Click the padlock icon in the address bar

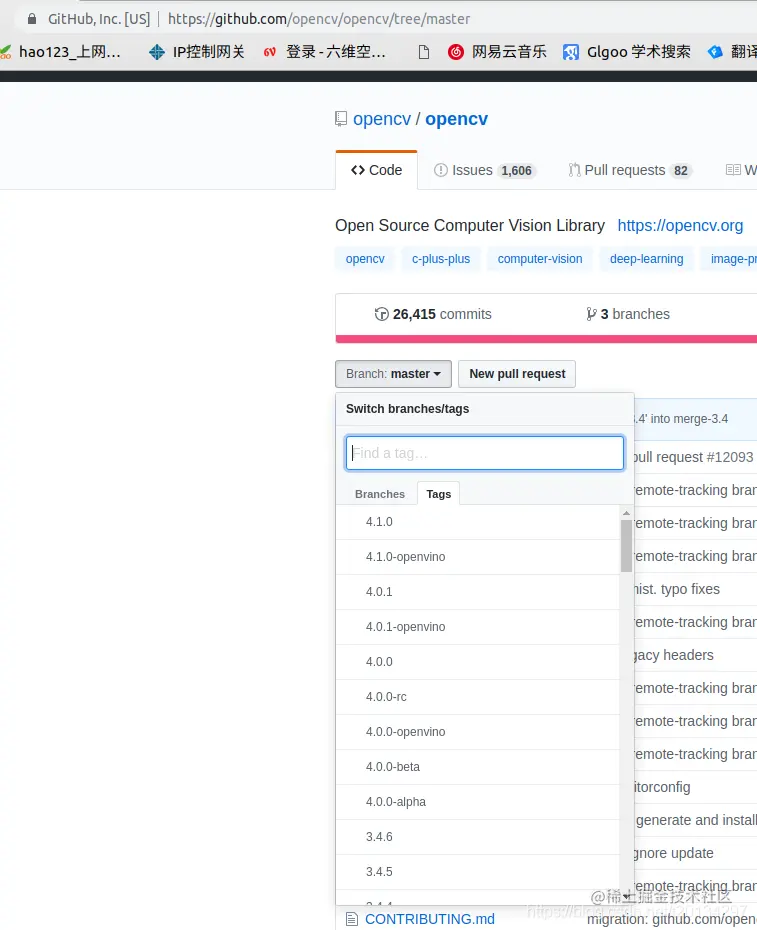pyautogui.click(x=32, y=19)
